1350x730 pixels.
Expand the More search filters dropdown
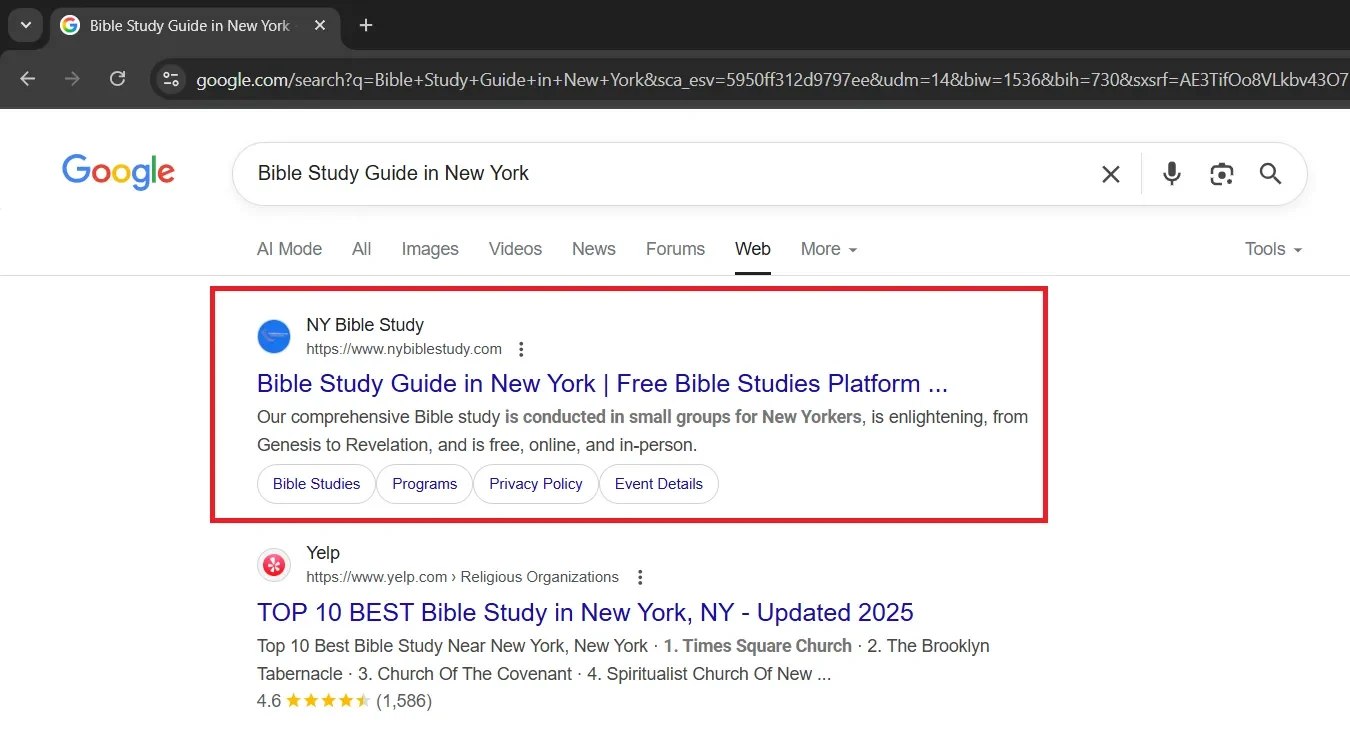[x=828, y=249]
